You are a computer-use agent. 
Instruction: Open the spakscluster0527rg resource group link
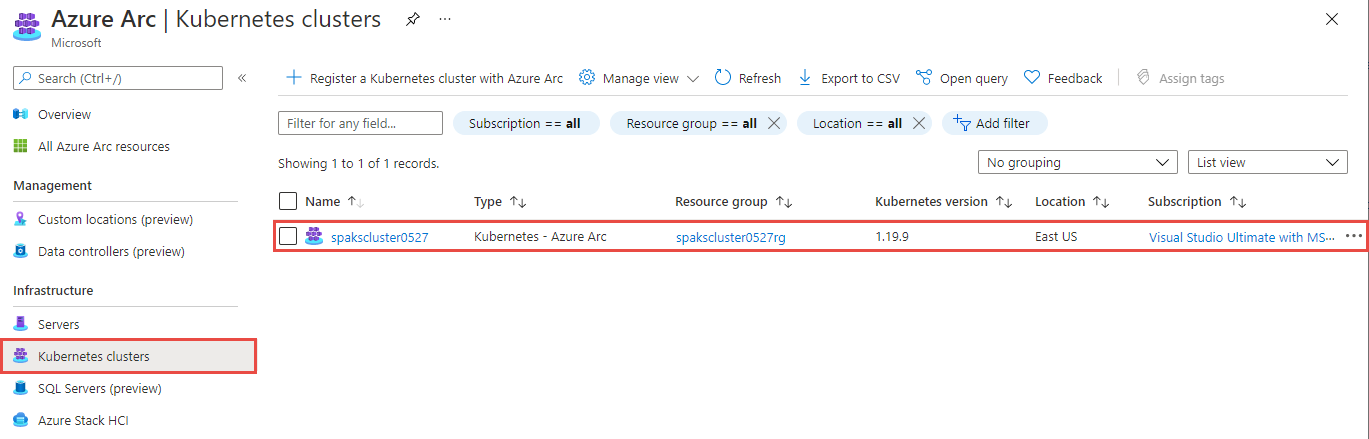(730, 237)
